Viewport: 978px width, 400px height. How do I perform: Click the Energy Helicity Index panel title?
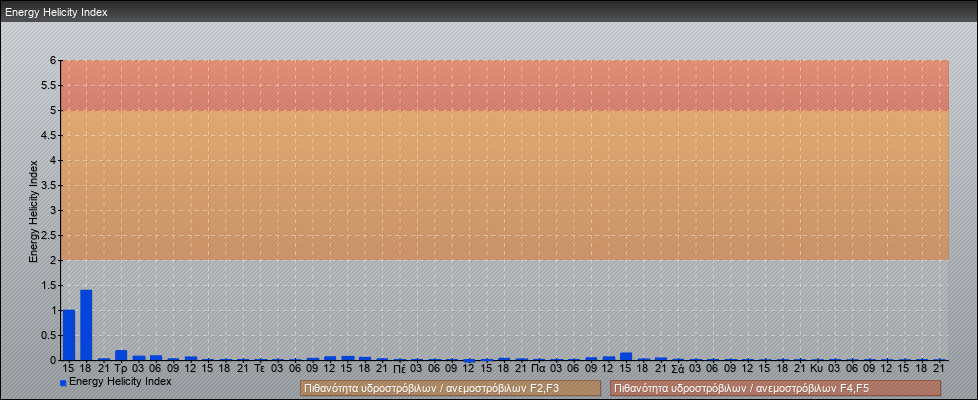56,12
